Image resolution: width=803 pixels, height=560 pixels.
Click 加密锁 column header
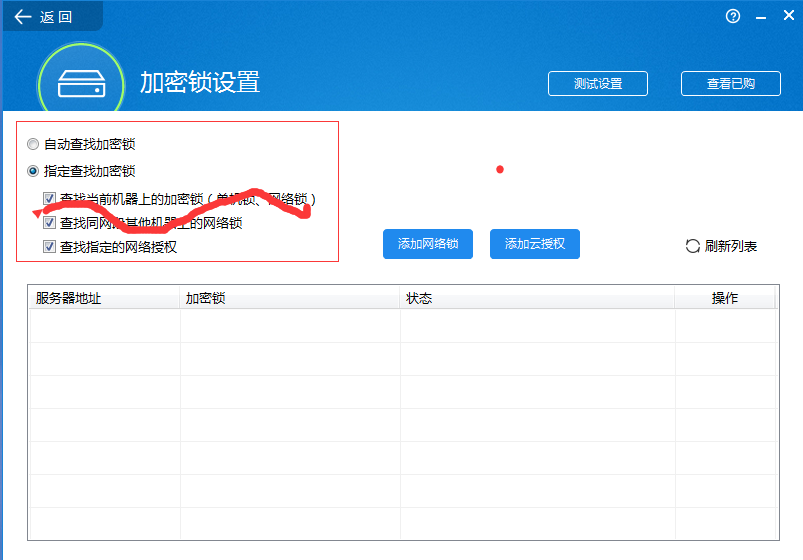[289, 298]
